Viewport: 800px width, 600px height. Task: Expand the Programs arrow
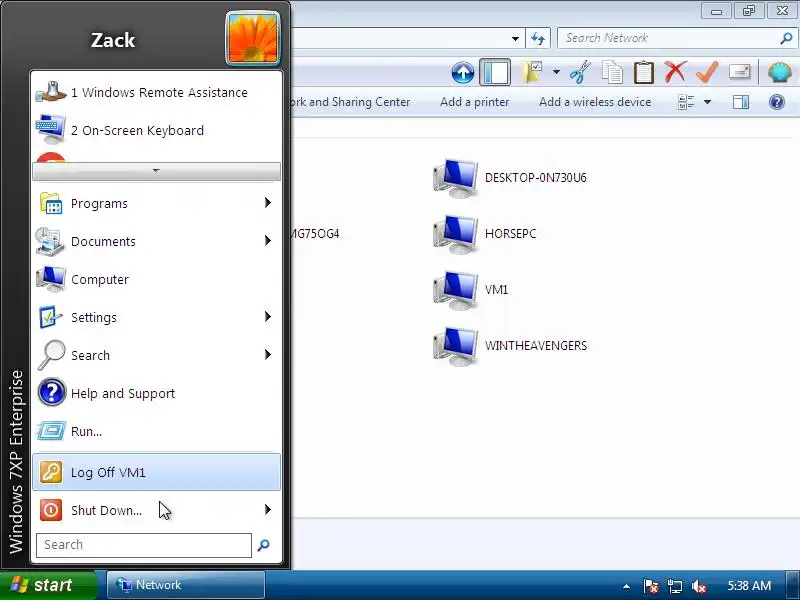tap(268, 203)
